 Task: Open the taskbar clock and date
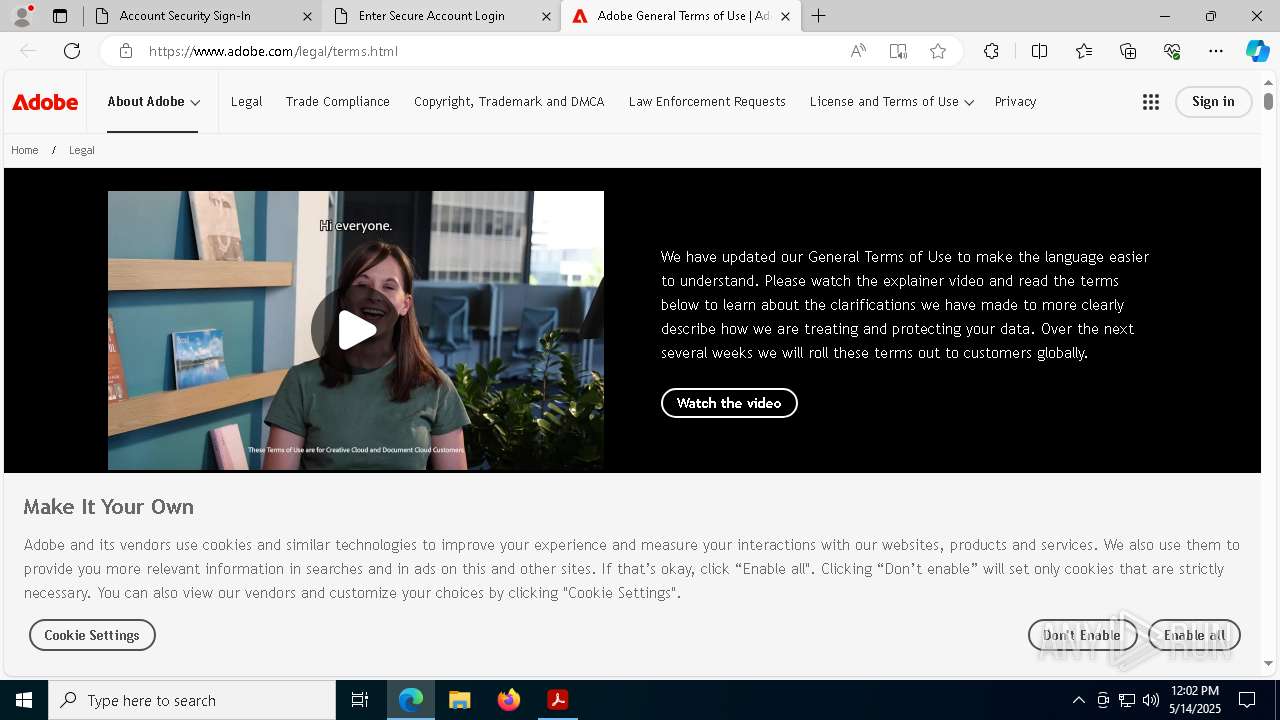click(x=1195, y=700)
